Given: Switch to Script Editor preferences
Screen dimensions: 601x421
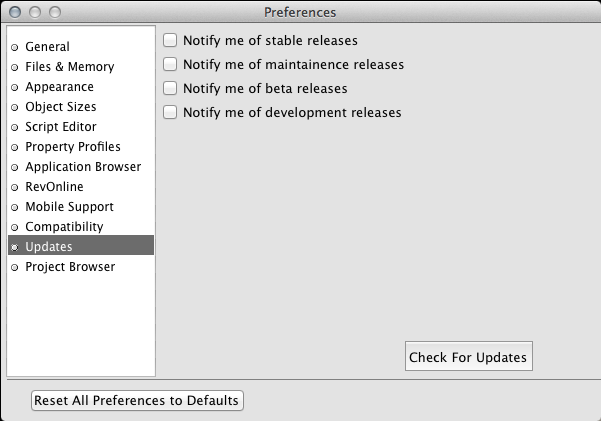Looking at the screenshot, I should (61, 127).
